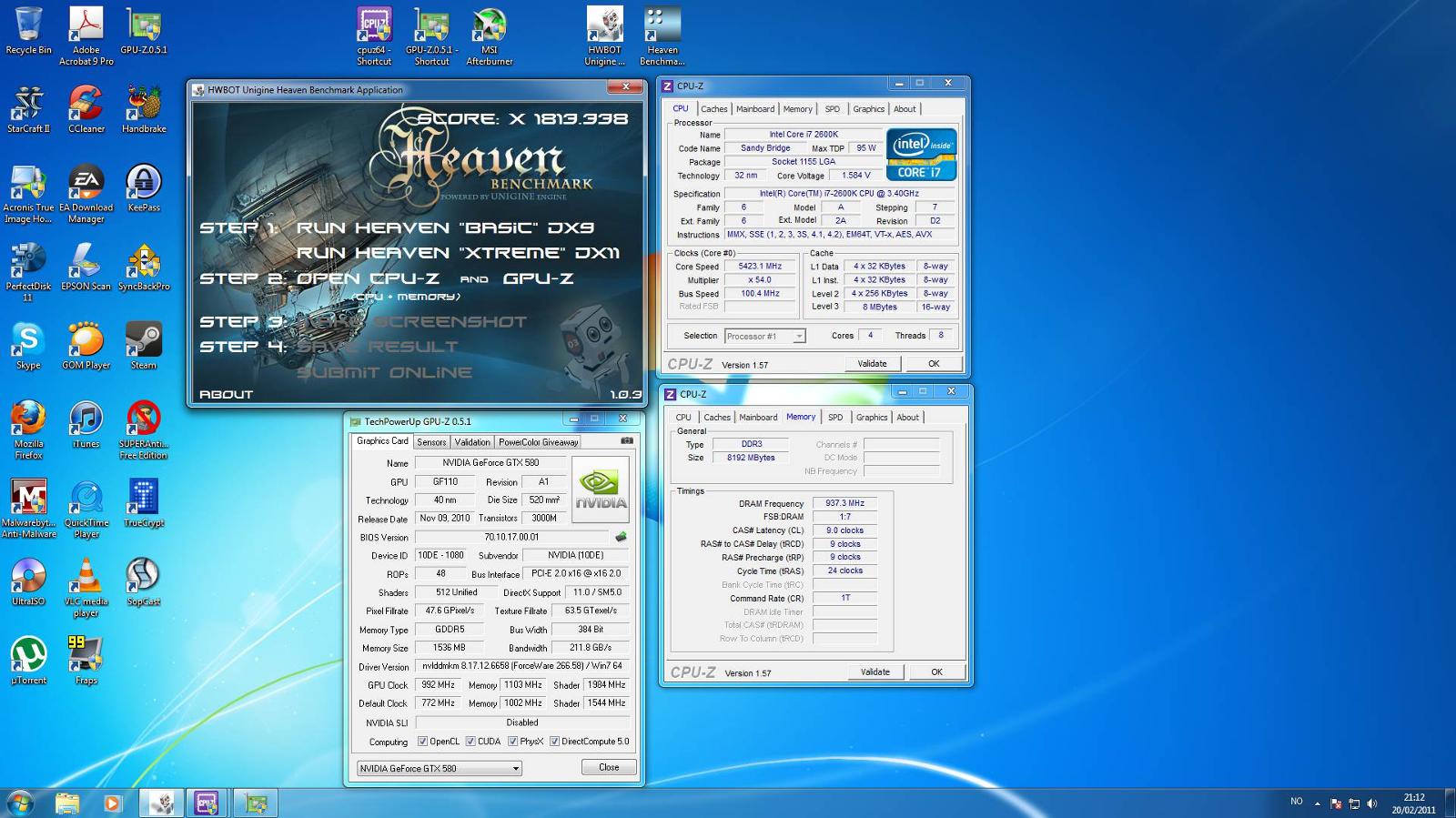Open PowerColor Giveaway tab in GPU-Z
1456x818 pixels.
pos(538,442)
